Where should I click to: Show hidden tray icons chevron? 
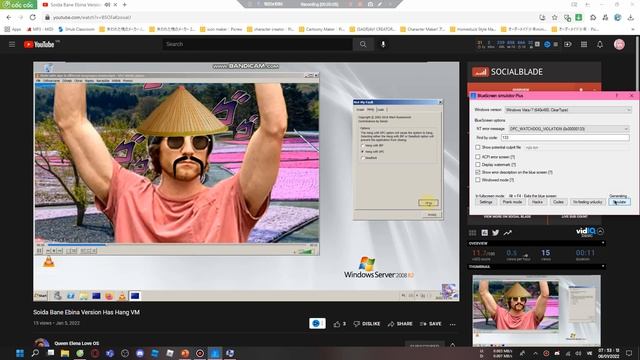tap(535, 353)
